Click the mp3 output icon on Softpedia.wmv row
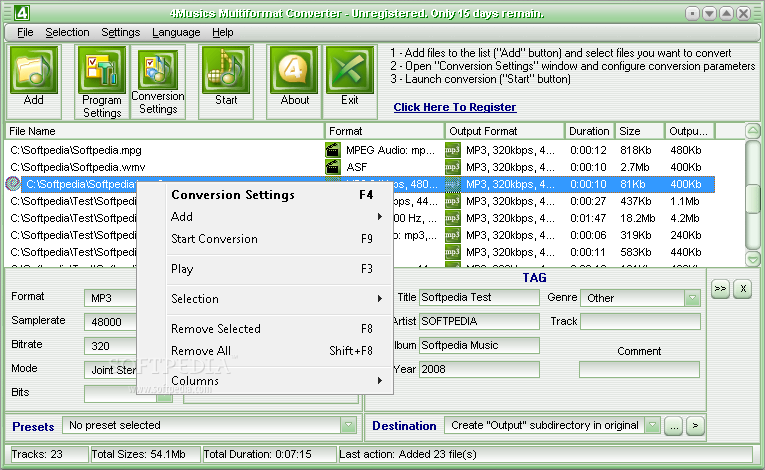Image resolution: width=765 pixels, height=470 pixels. (453, 167)
